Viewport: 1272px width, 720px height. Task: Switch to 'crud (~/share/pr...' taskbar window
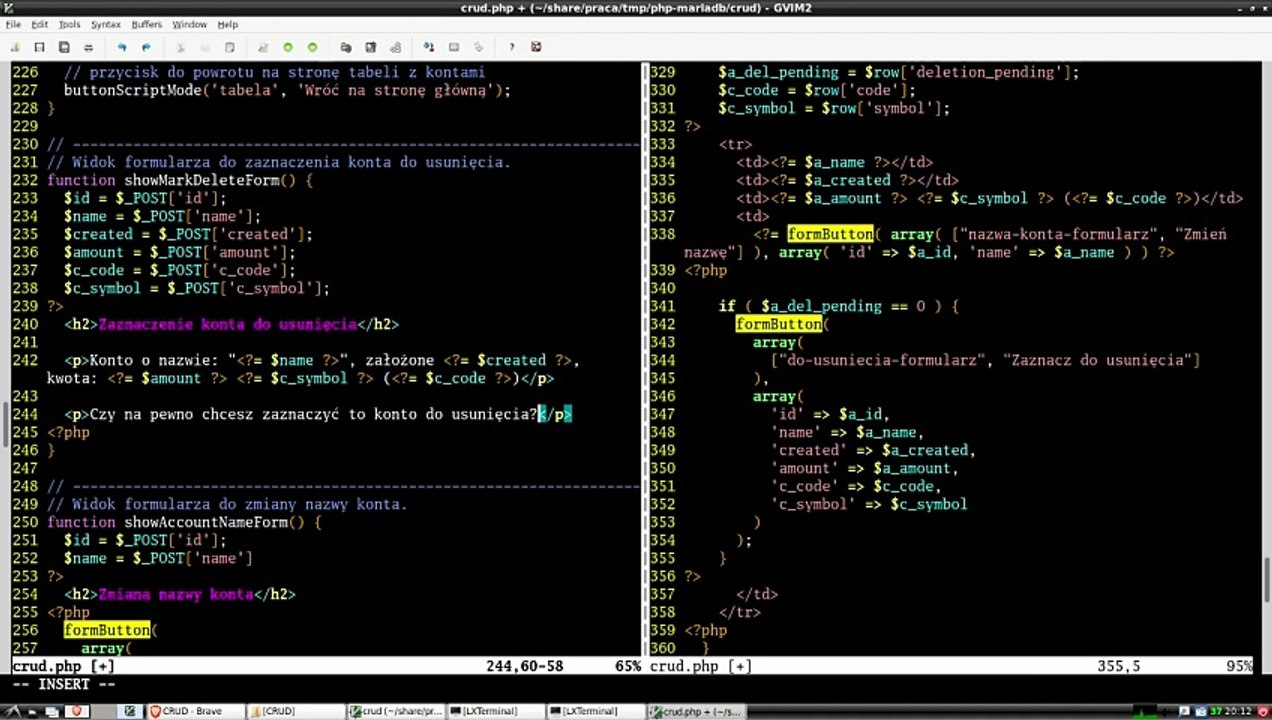tap(395, 711)
